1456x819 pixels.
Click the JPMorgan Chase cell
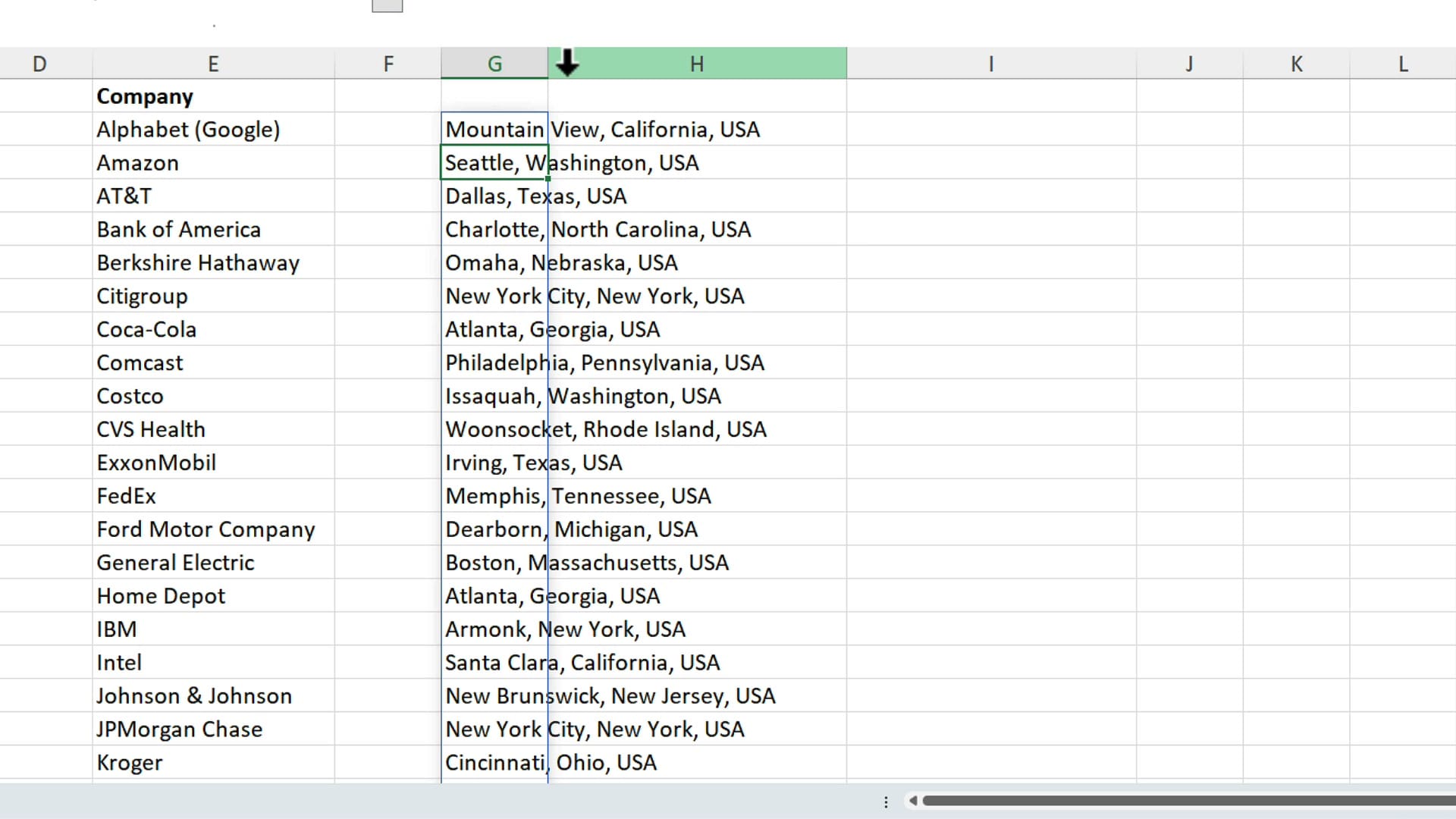(x=180, y=729)
